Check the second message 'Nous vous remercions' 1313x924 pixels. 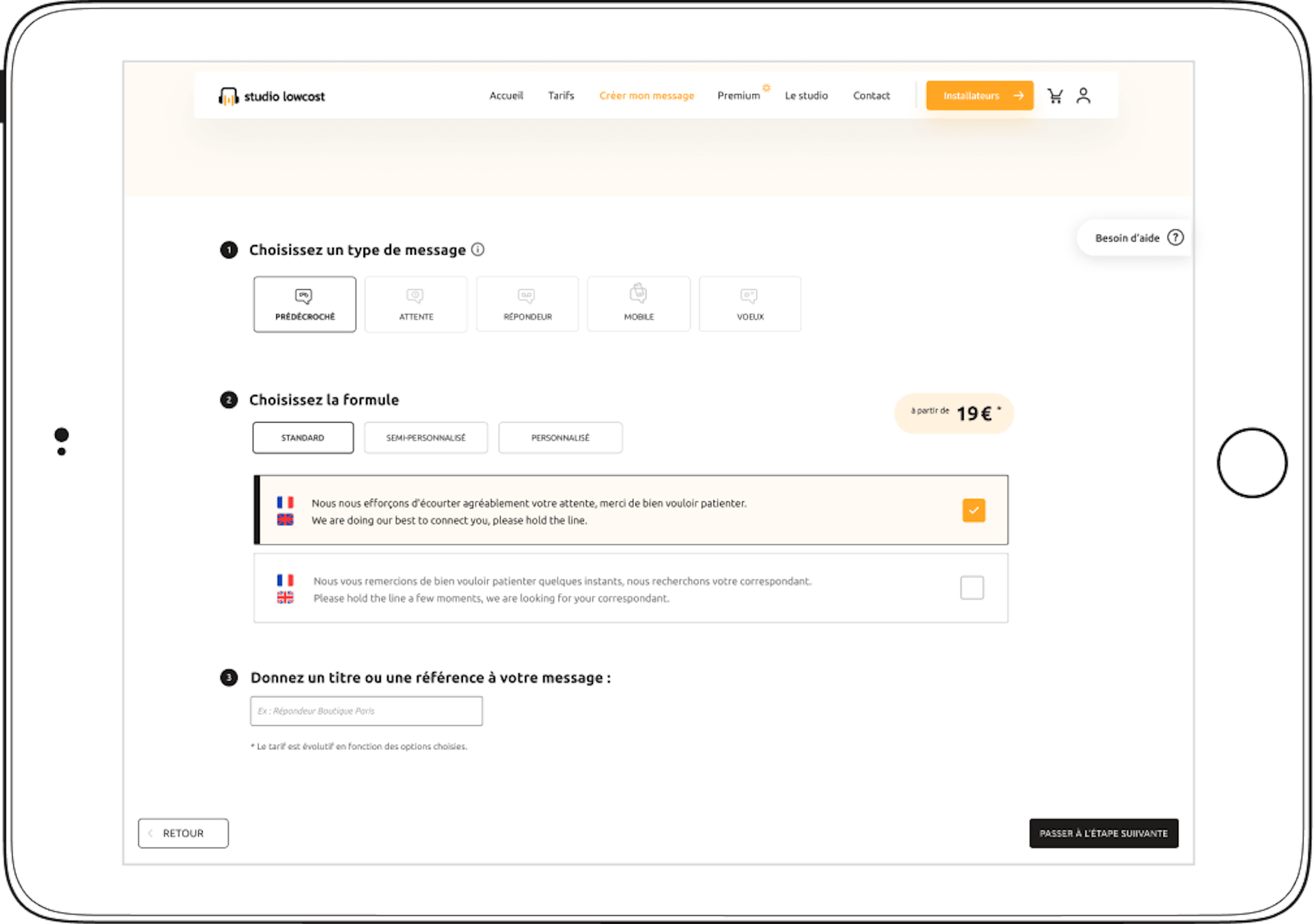point(972,588)
